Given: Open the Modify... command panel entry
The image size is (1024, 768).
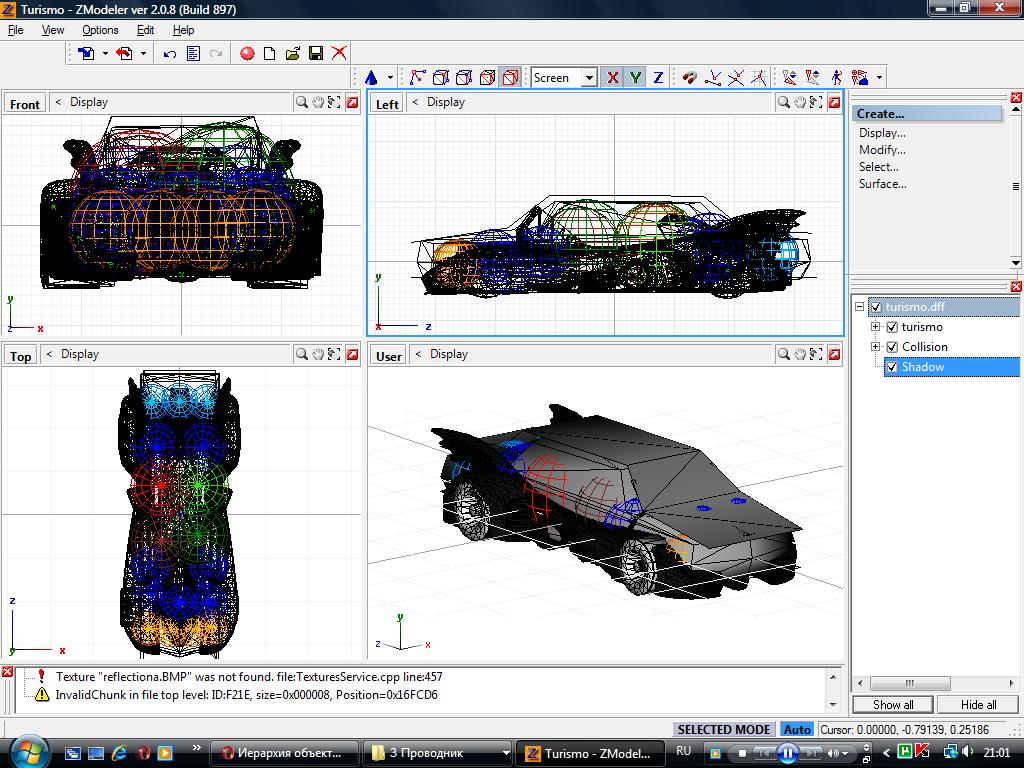Looking at the screenshot, I should tap(882, 150).
